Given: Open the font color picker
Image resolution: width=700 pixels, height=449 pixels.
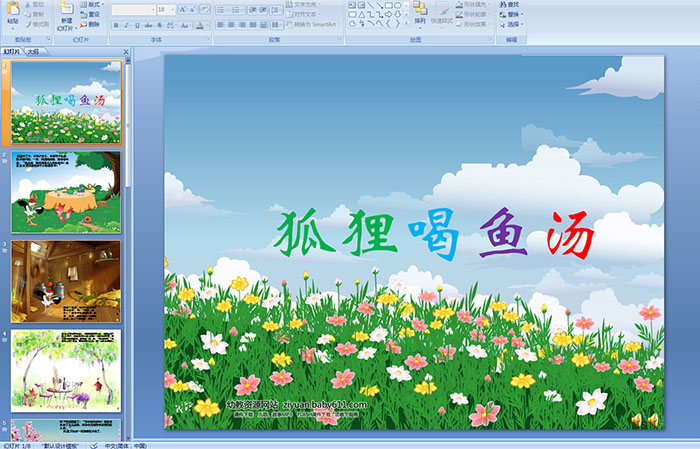Looking at the screenshot, I should click(201, 24).
